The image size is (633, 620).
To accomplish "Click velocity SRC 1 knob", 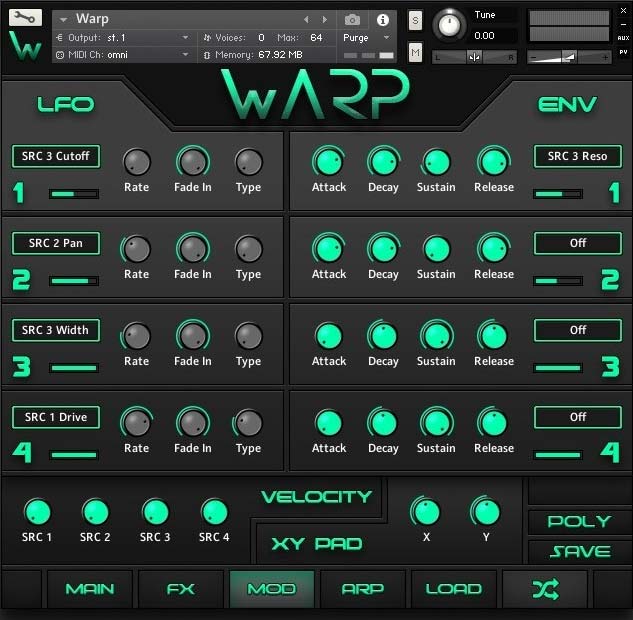I will click(38, 512).
